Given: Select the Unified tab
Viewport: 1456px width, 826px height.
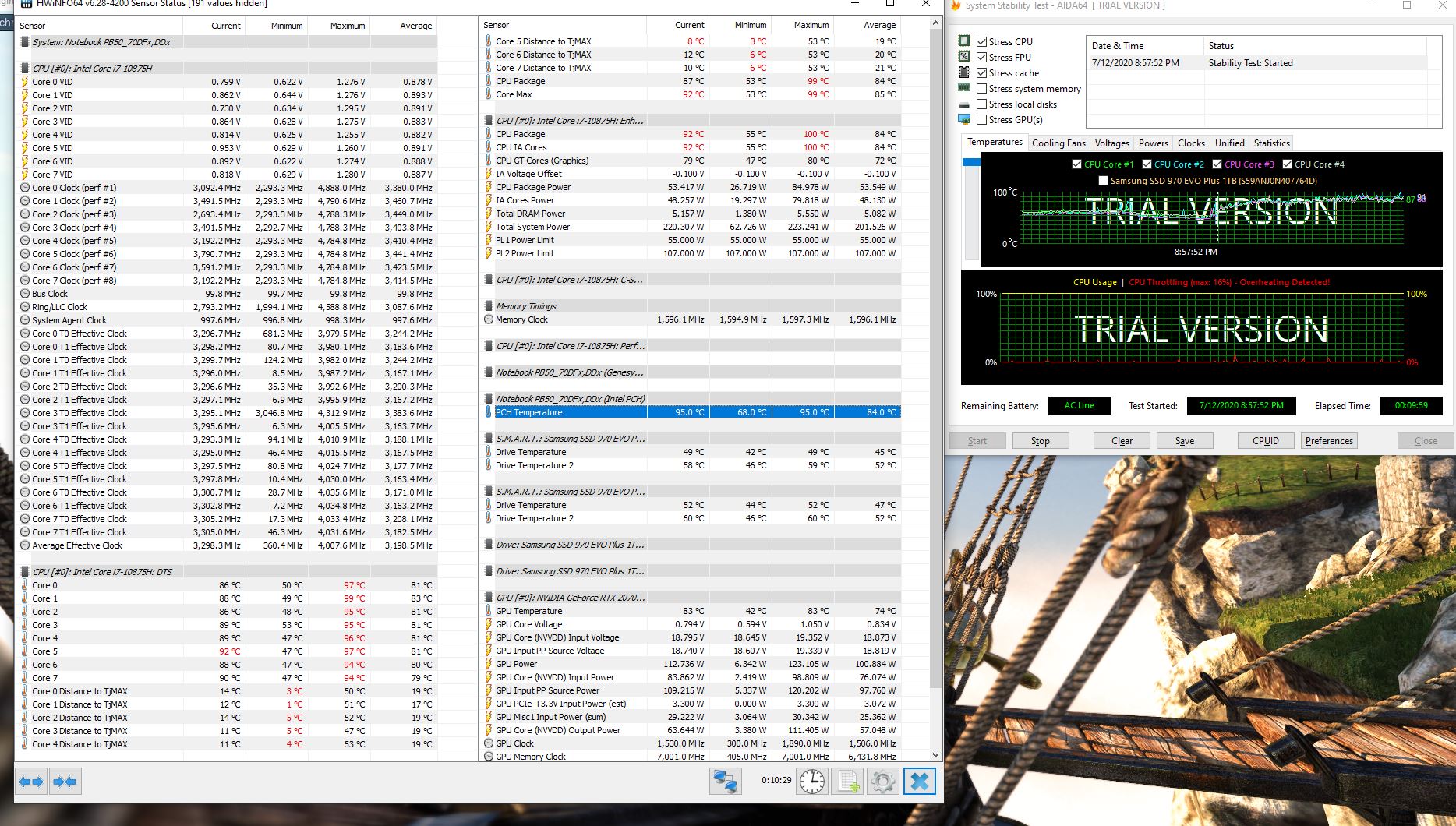Looking at the screenshot, I should (1229, 143).
